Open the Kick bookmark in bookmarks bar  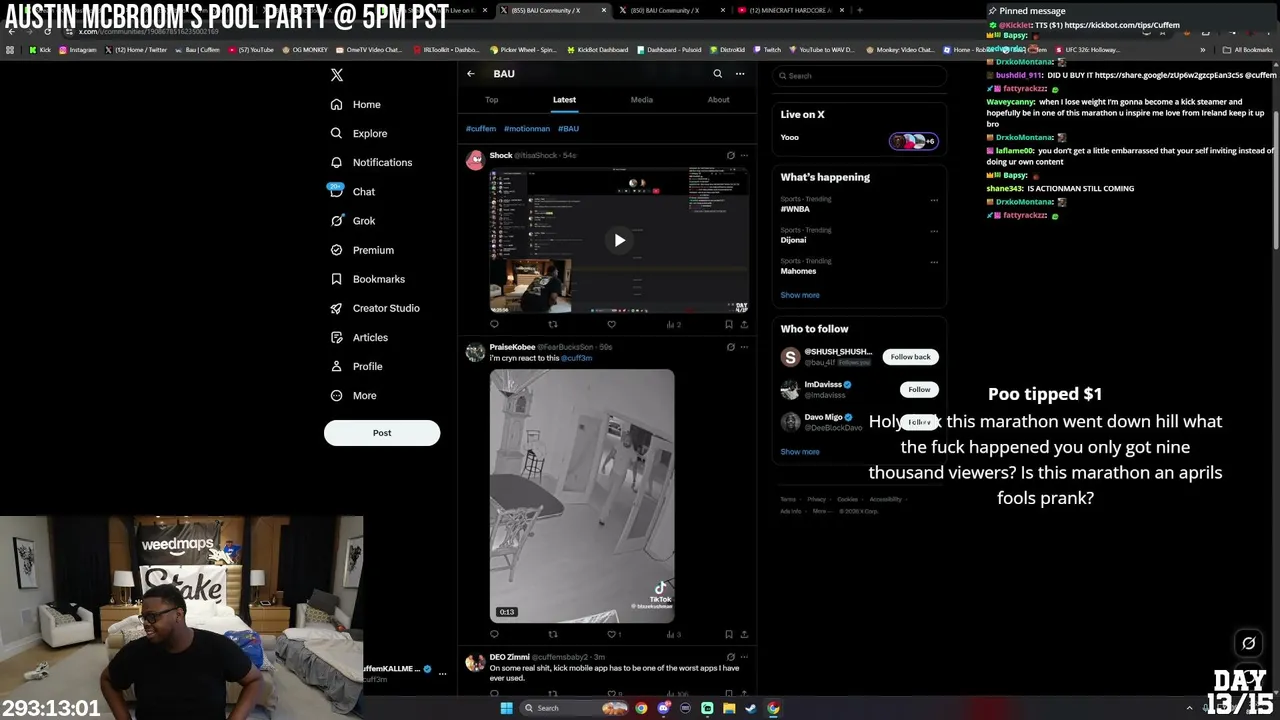pyautogui.click(x=41, y=49)
